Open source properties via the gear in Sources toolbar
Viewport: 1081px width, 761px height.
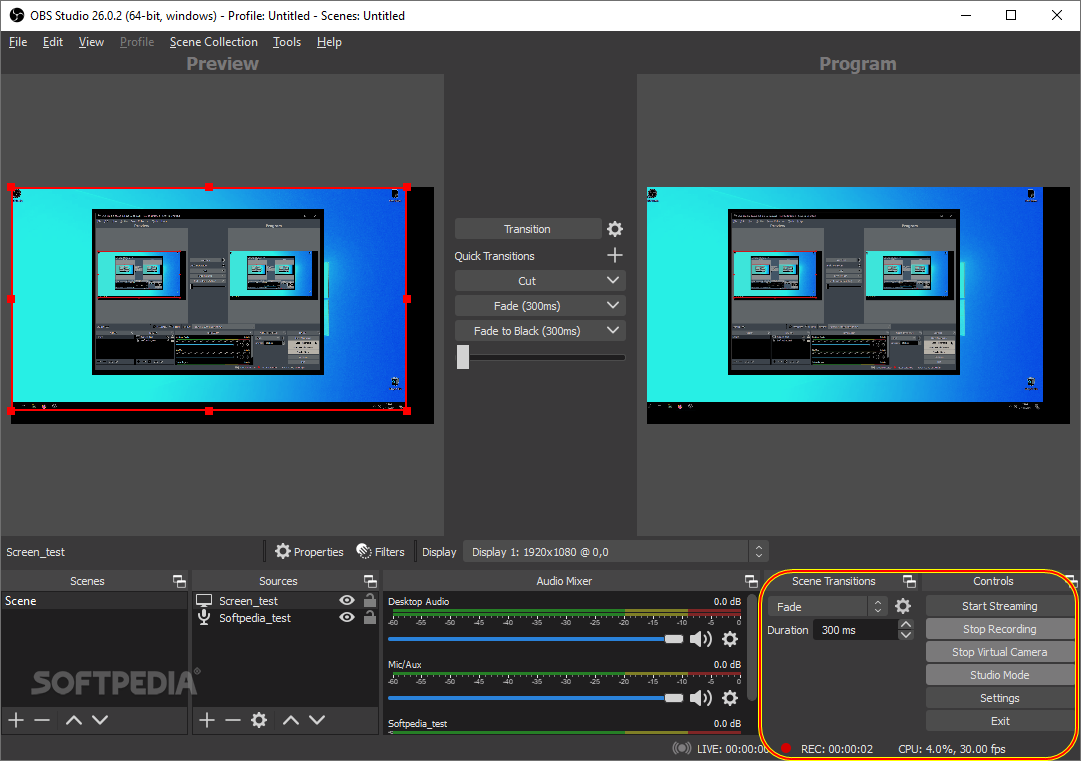[259, 719]
